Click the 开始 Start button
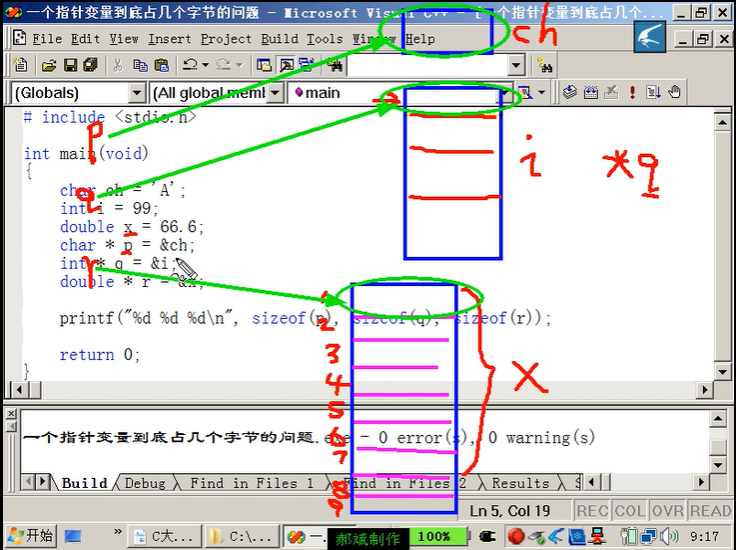Image resolution: width=736 pixels, height=550 pixels. click(31, 536)
